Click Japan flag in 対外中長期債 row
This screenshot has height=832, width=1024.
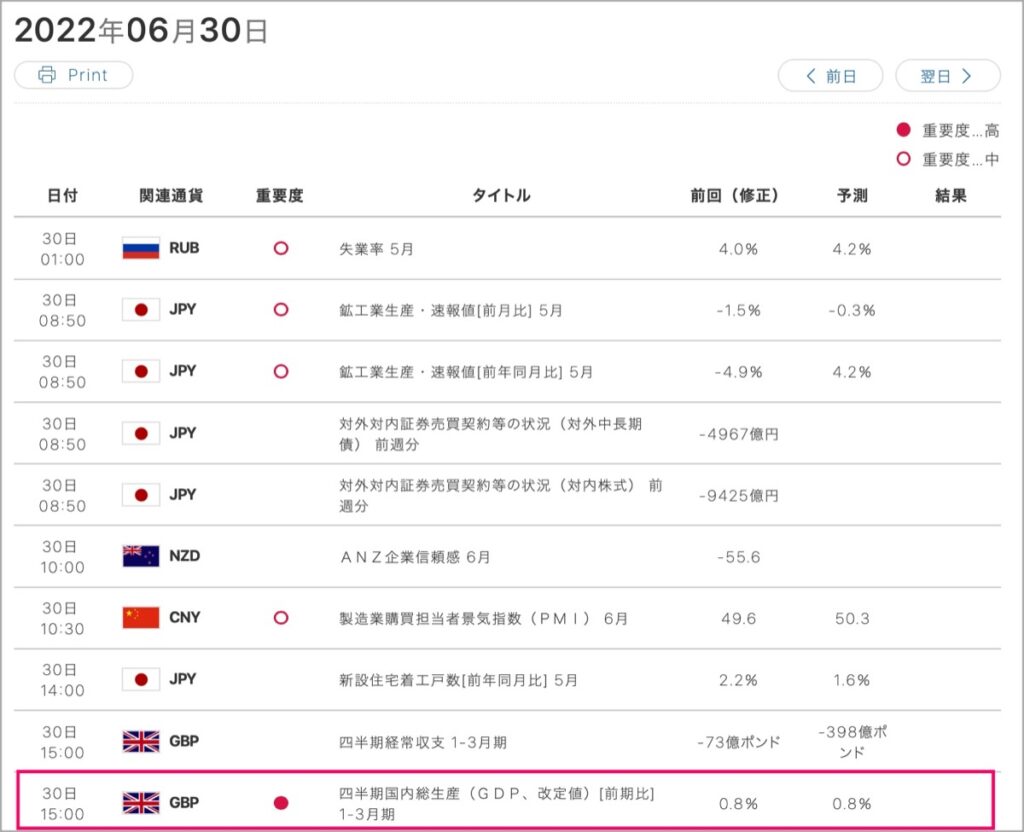(x=141, y=433)
